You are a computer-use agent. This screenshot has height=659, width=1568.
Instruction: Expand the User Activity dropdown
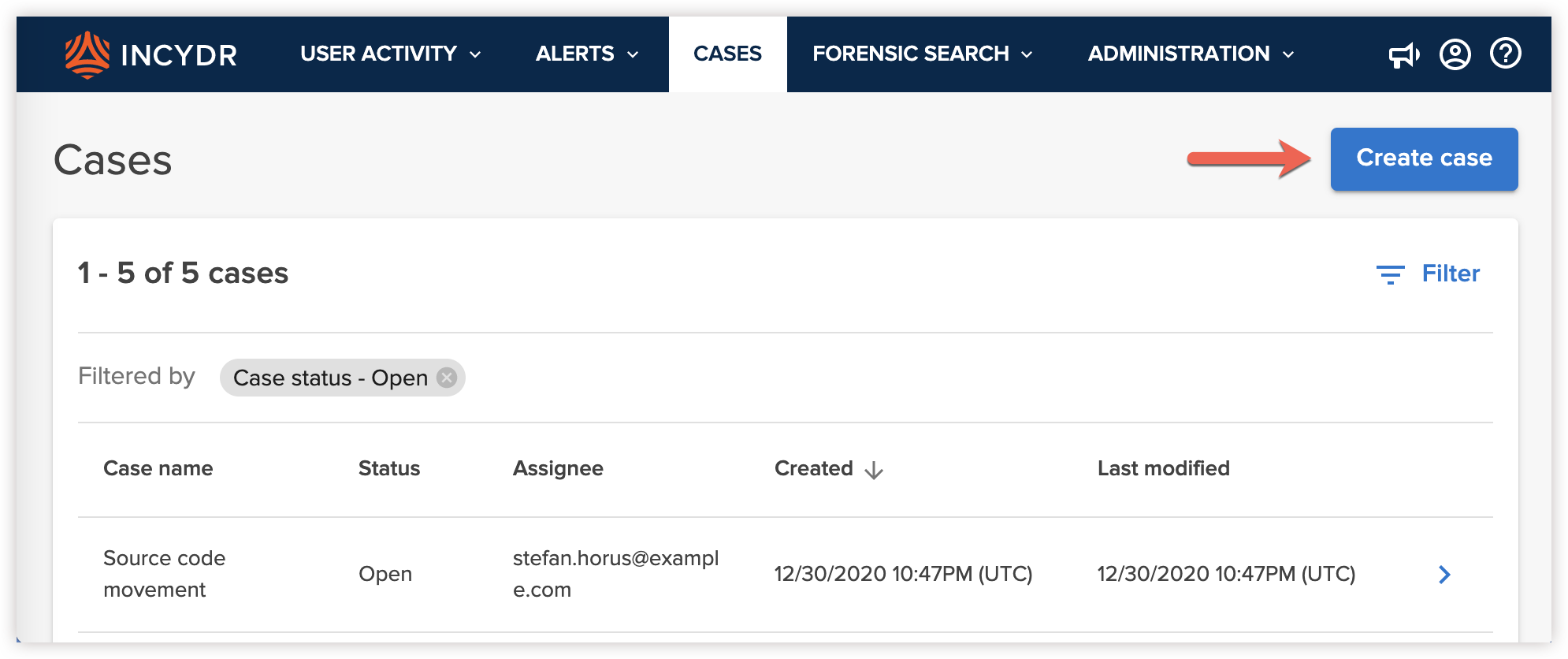tap(390, 54)
